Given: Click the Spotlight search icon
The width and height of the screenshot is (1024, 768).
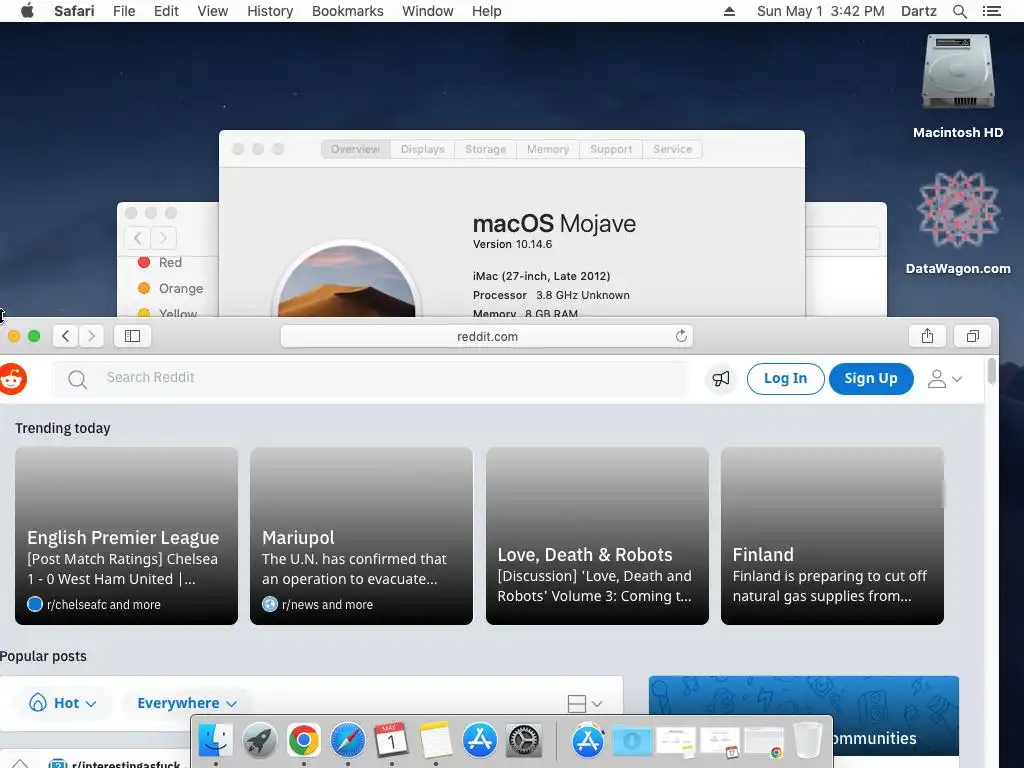Looking at the screenshot, I should [x=959, y=11].
